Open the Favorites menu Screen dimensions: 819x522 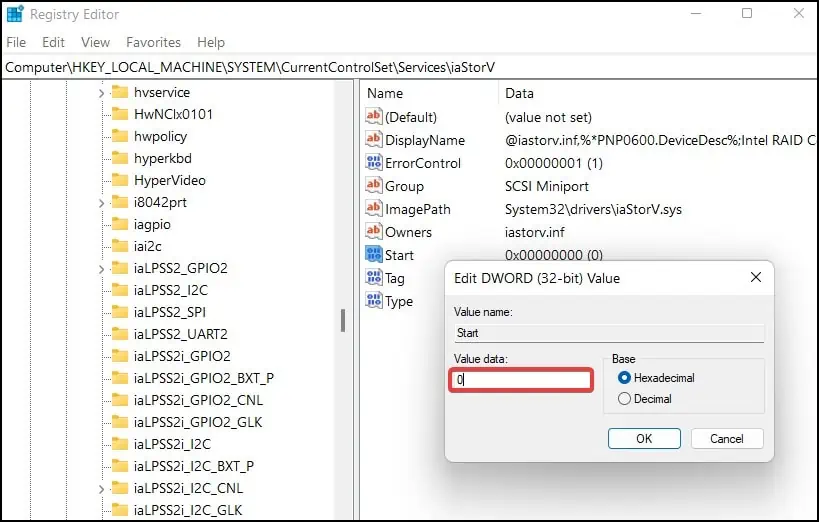tap(153, 42)
